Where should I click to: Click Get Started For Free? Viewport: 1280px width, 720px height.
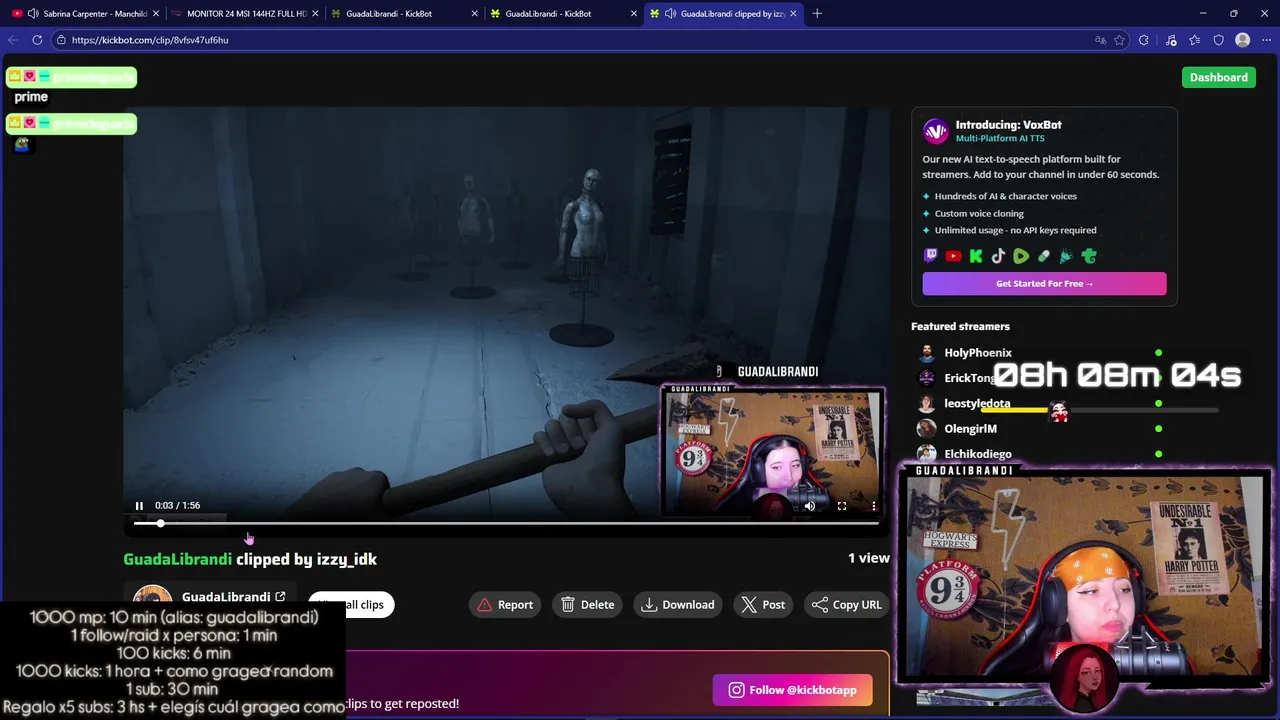pyautogui.click(x=1044, y=284)
